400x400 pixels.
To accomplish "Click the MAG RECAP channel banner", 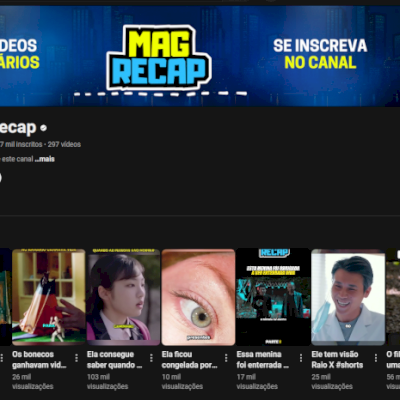I will click(x=200, y=56).
